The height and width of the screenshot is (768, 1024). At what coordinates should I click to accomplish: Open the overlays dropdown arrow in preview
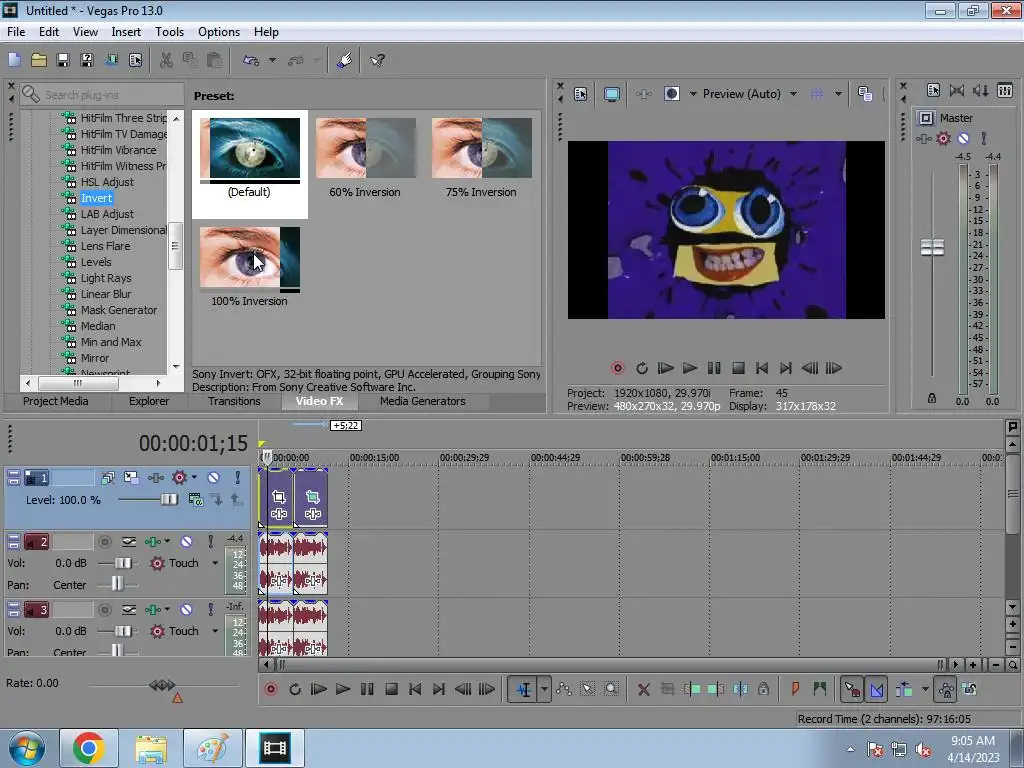coord(838,94)
